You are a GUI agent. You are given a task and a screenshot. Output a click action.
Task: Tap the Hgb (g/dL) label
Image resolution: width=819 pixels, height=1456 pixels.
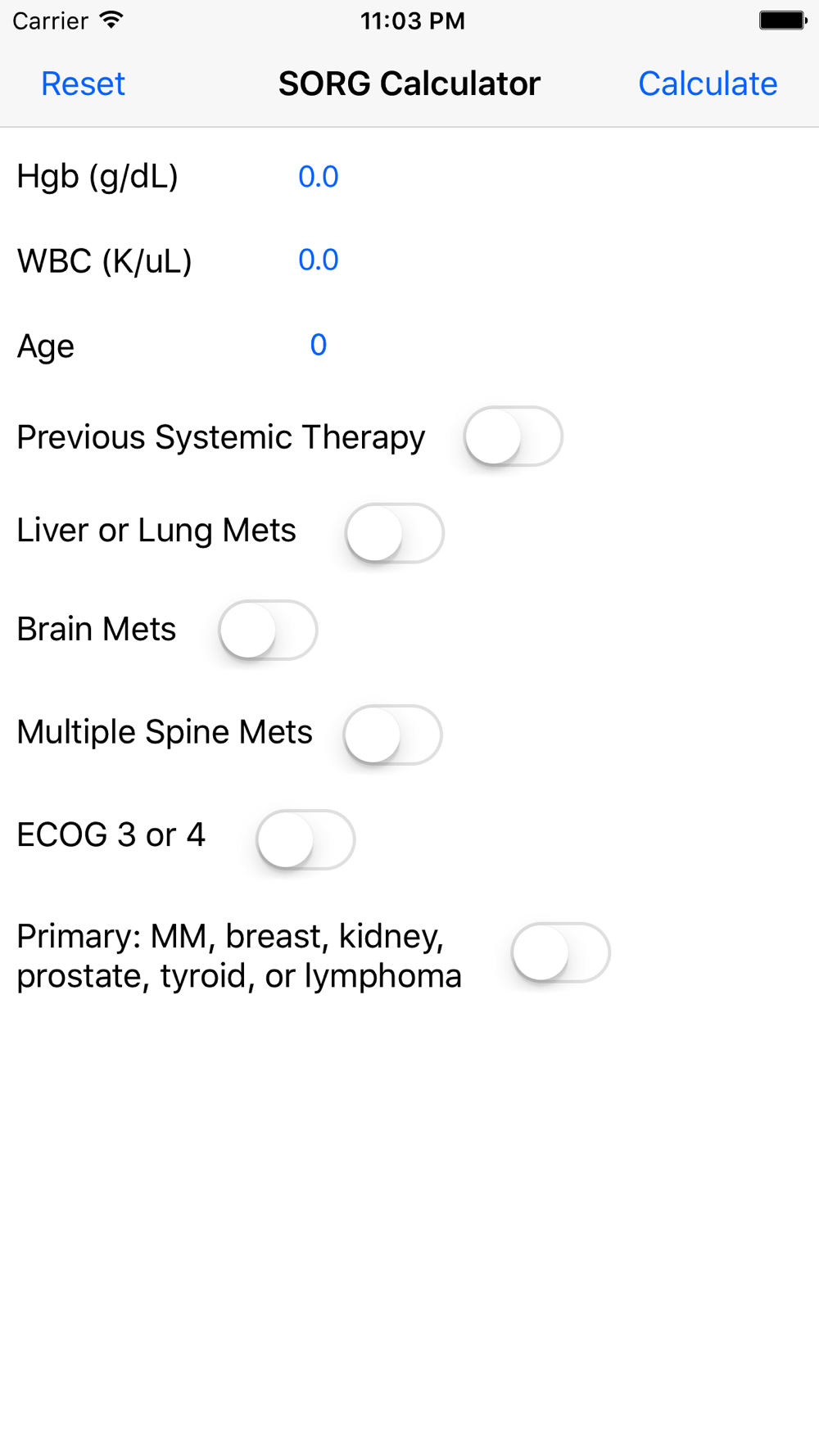click(97, 177)
